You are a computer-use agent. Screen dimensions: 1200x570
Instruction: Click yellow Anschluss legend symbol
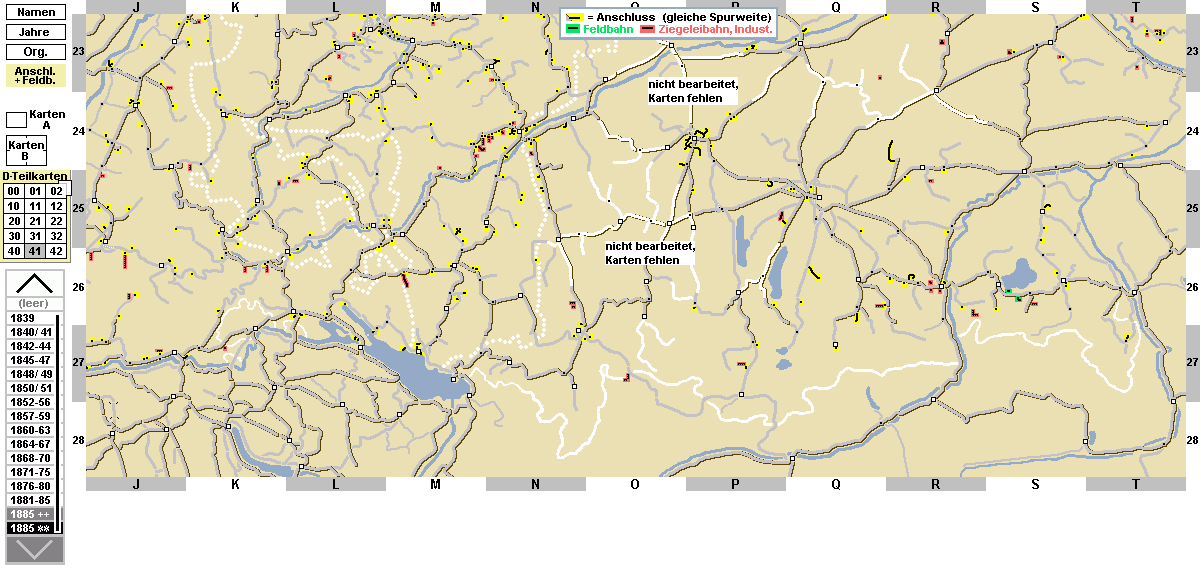point(573,17)
